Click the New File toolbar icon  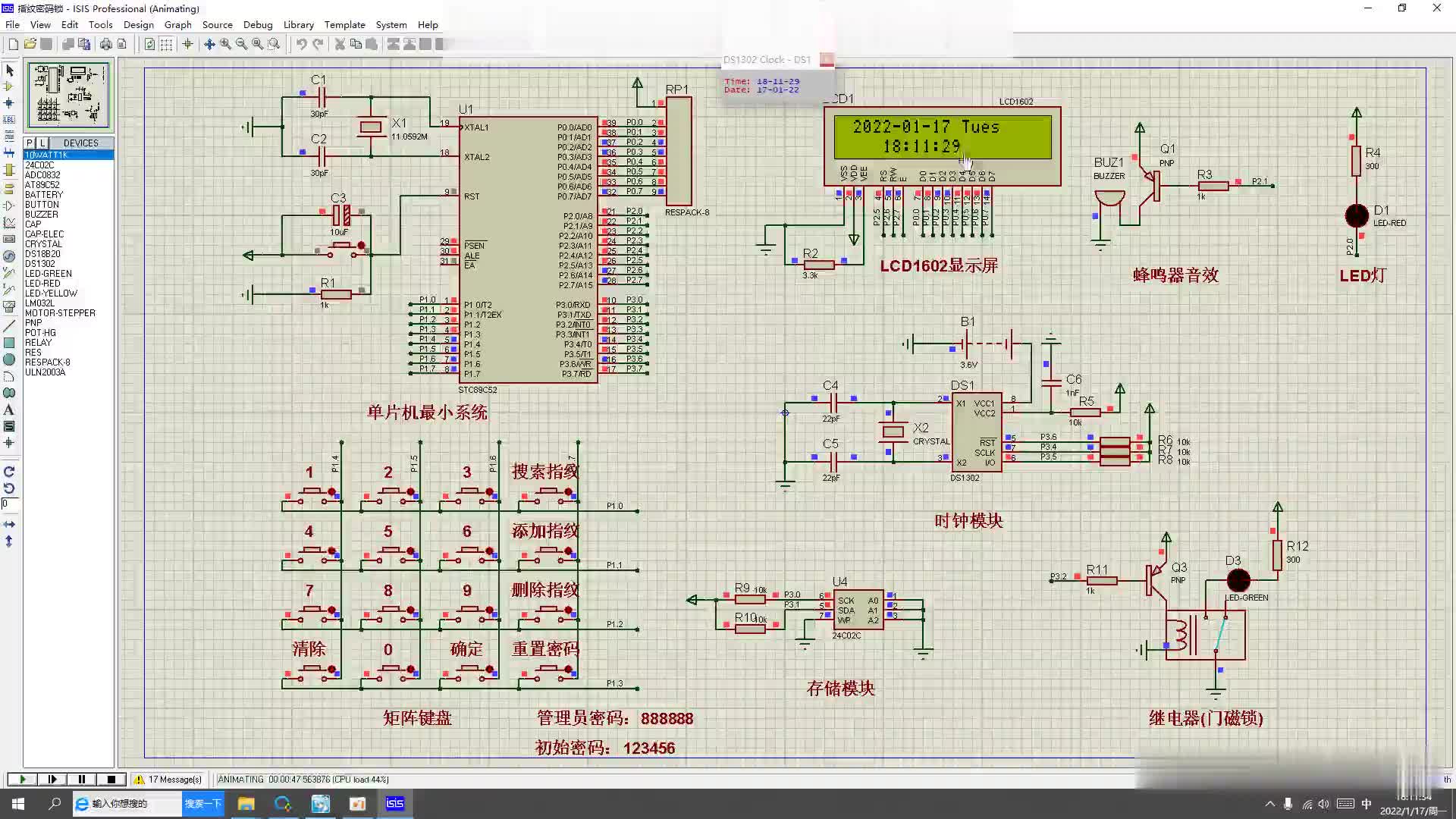[13, 44]
